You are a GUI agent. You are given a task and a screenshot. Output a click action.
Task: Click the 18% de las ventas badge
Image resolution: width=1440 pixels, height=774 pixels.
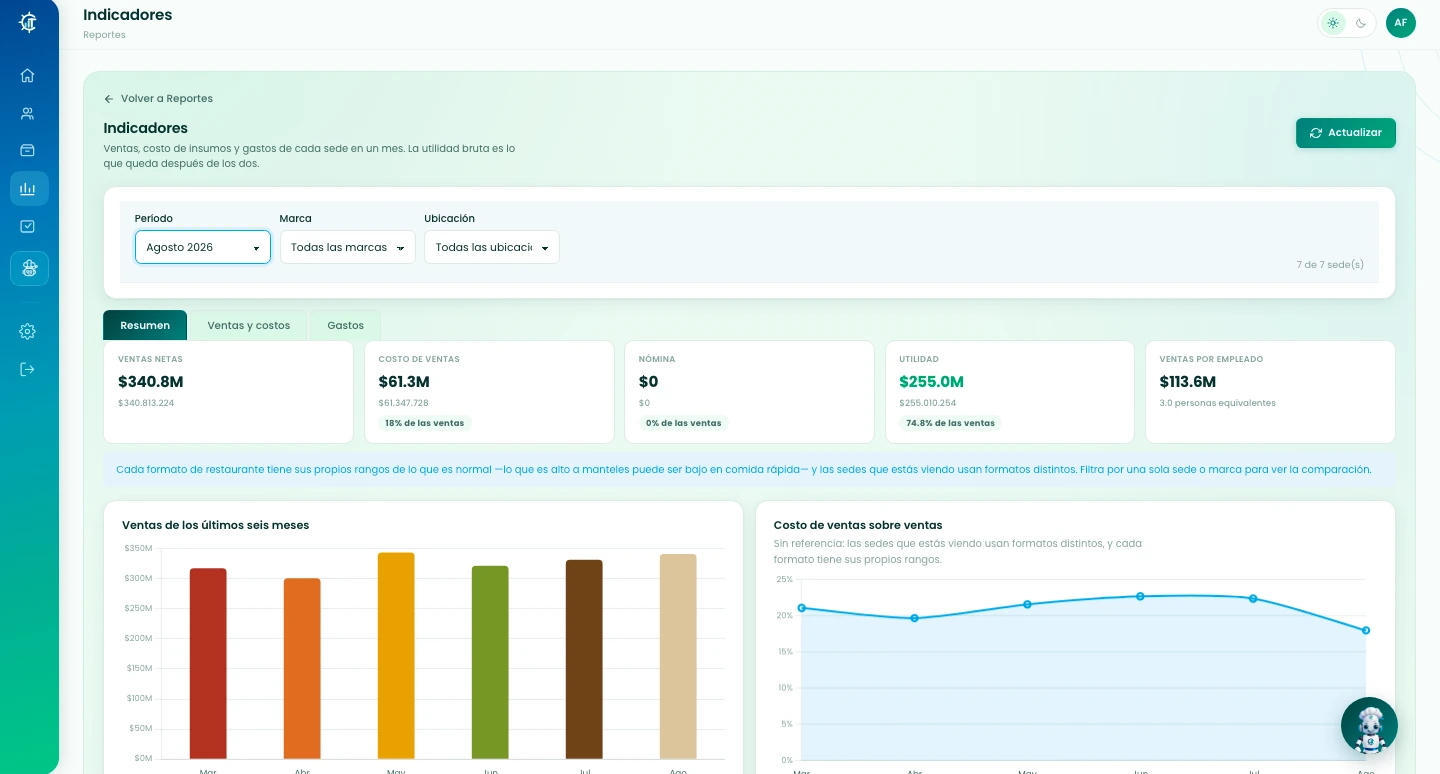click(x=425, y=423)
